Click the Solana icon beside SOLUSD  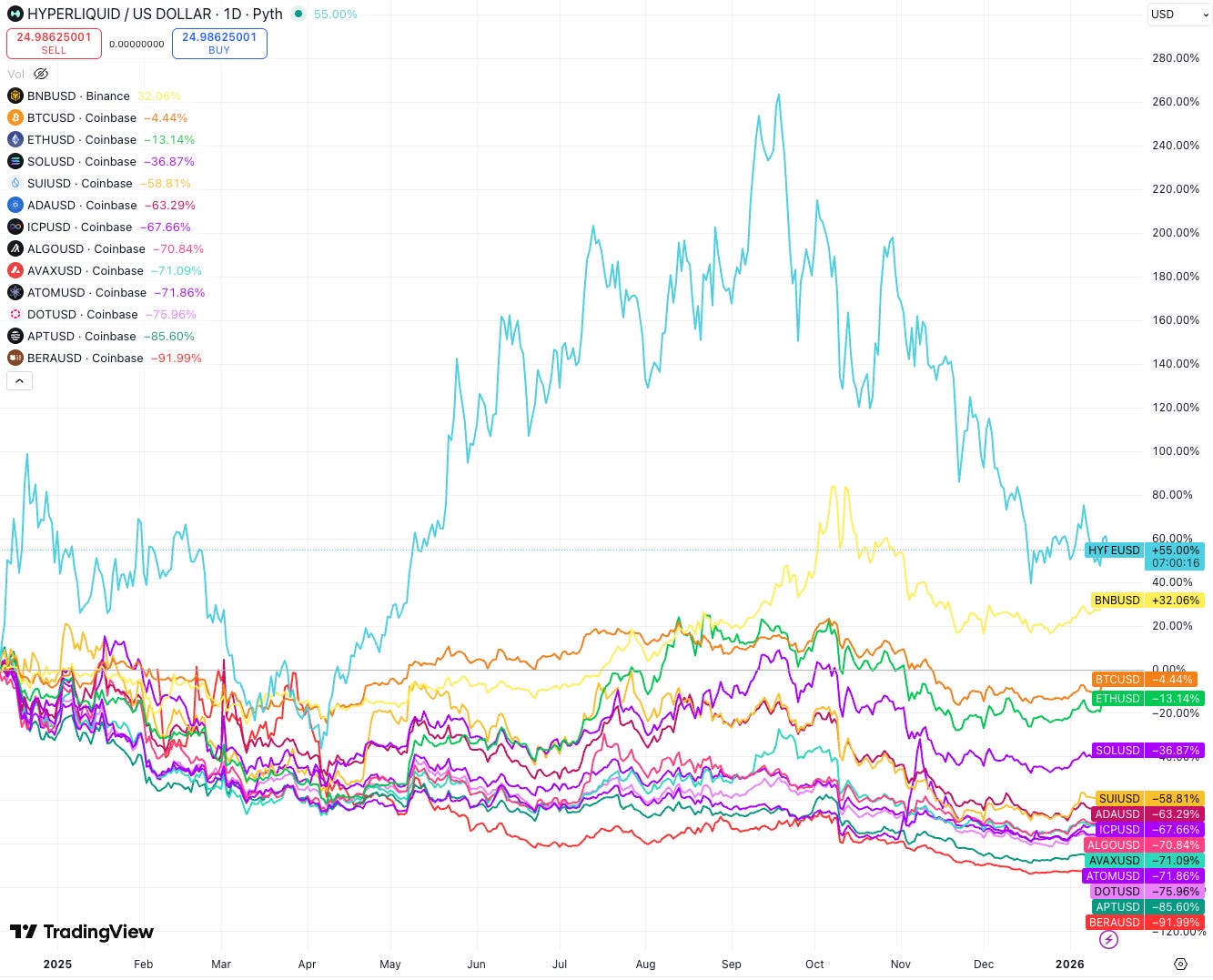[x=15, y=161]
